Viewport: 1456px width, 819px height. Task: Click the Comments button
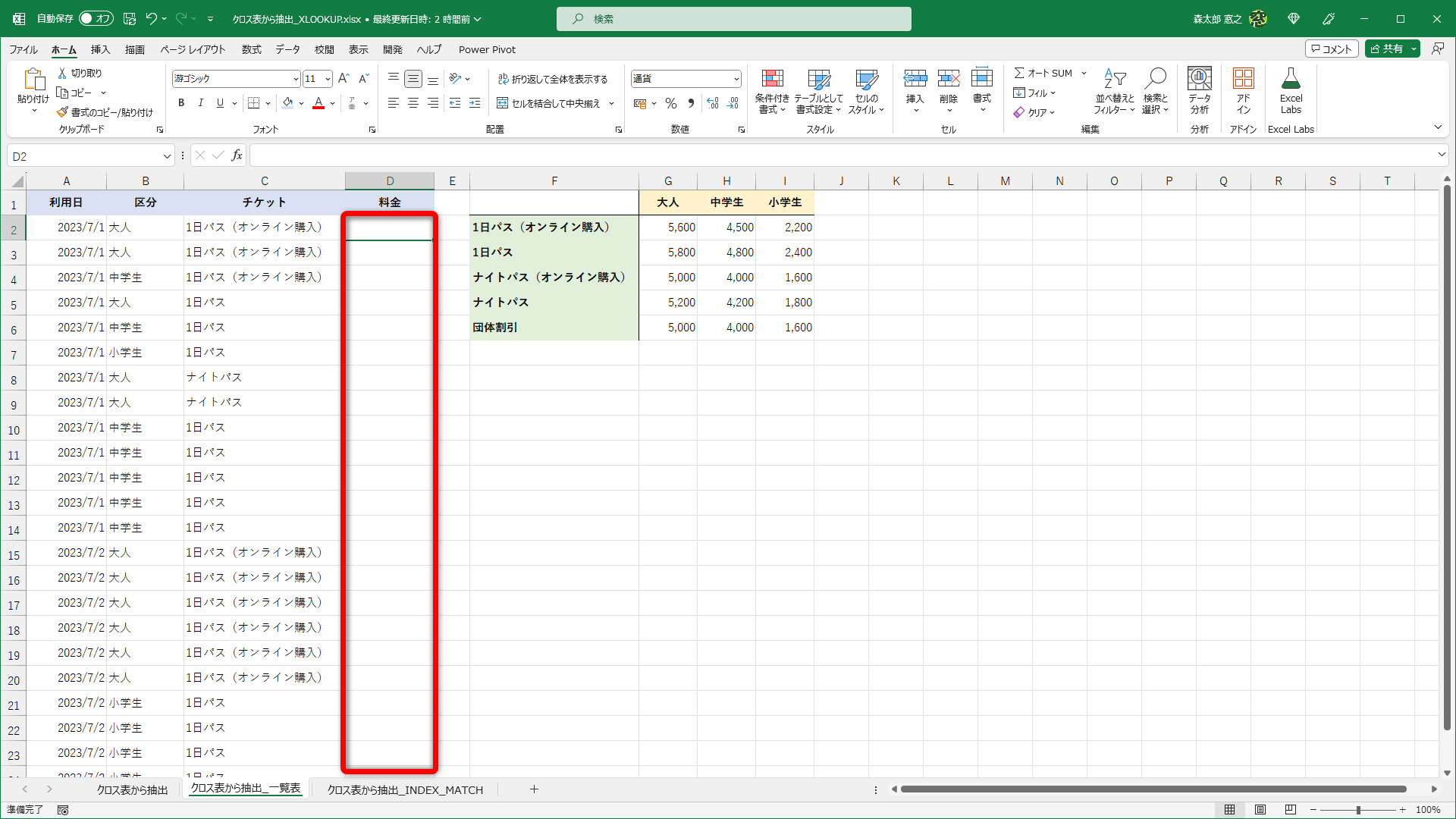point(1332,49)
